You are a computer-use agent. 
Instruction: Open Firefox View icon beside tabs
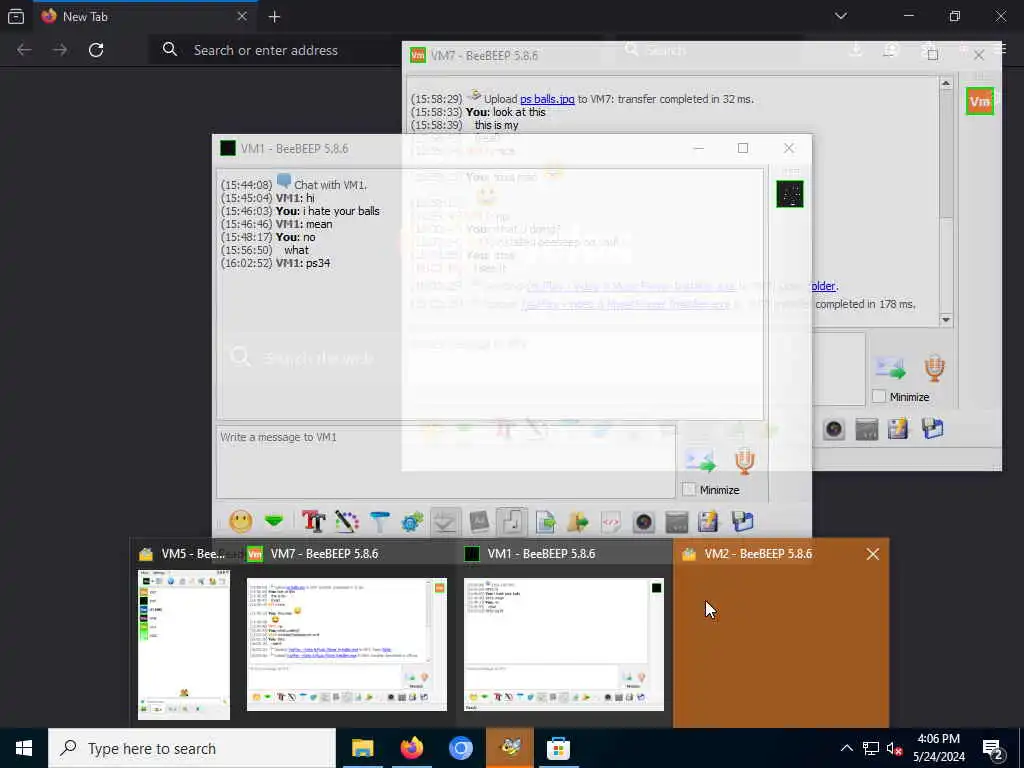16,16
